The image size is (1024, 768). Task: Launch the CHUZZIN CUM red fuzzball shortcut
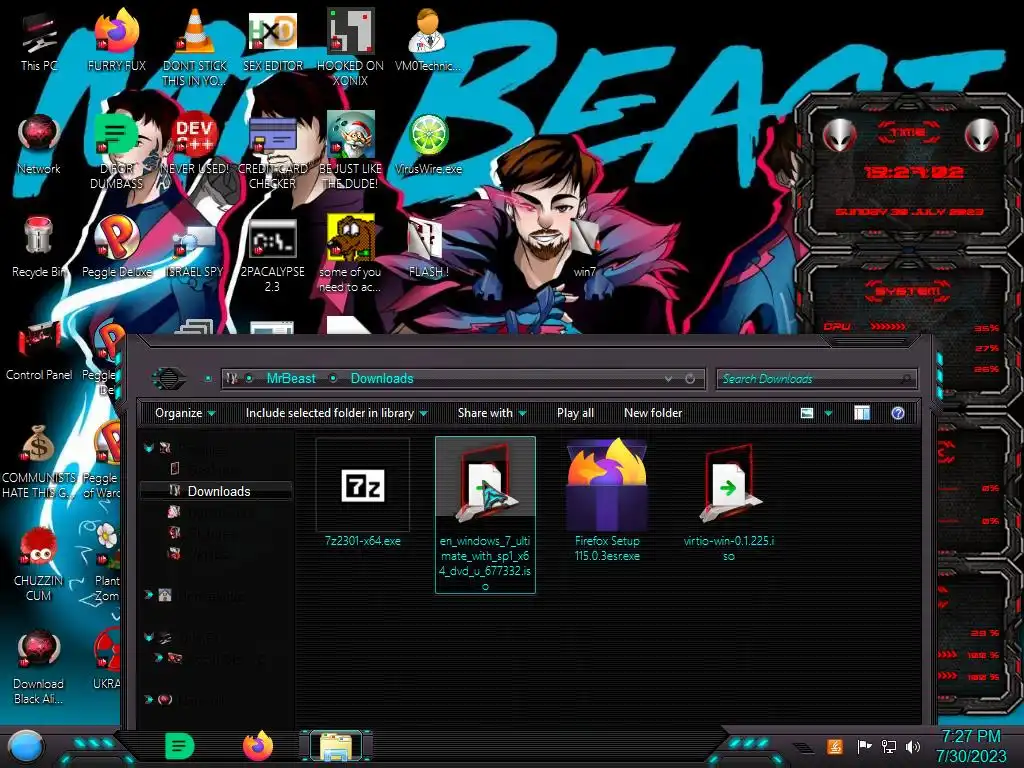[39, 564]
